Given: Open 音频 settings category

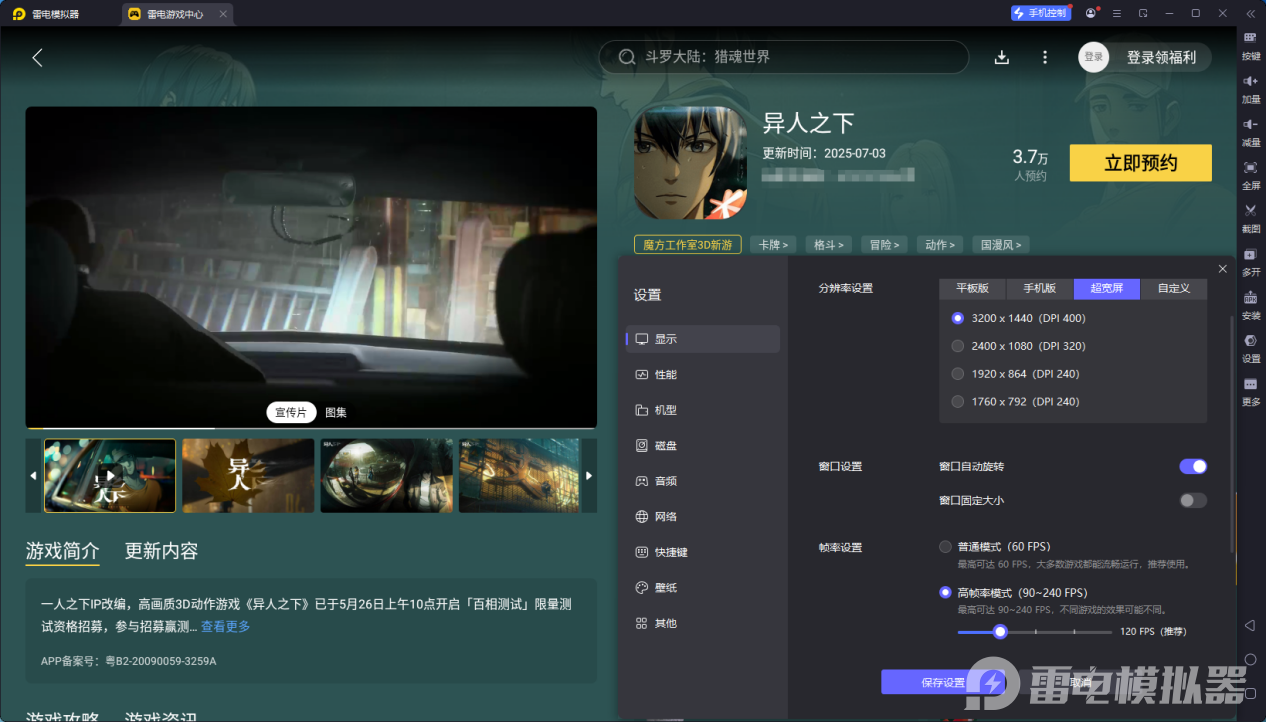Looking at the screenshot, I should point(703,481).
